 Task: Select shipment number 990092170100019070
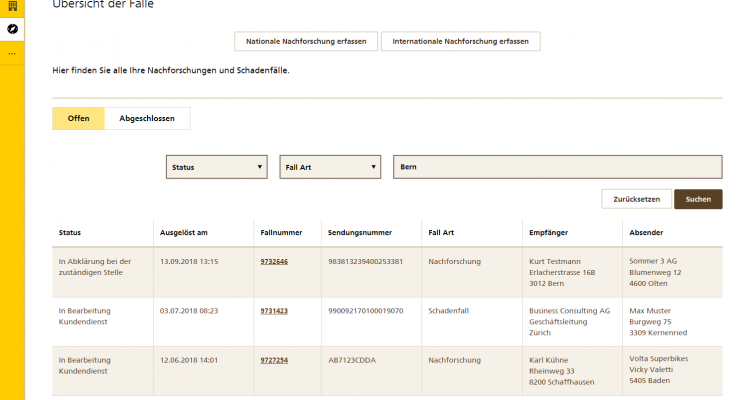pos(365,311)
